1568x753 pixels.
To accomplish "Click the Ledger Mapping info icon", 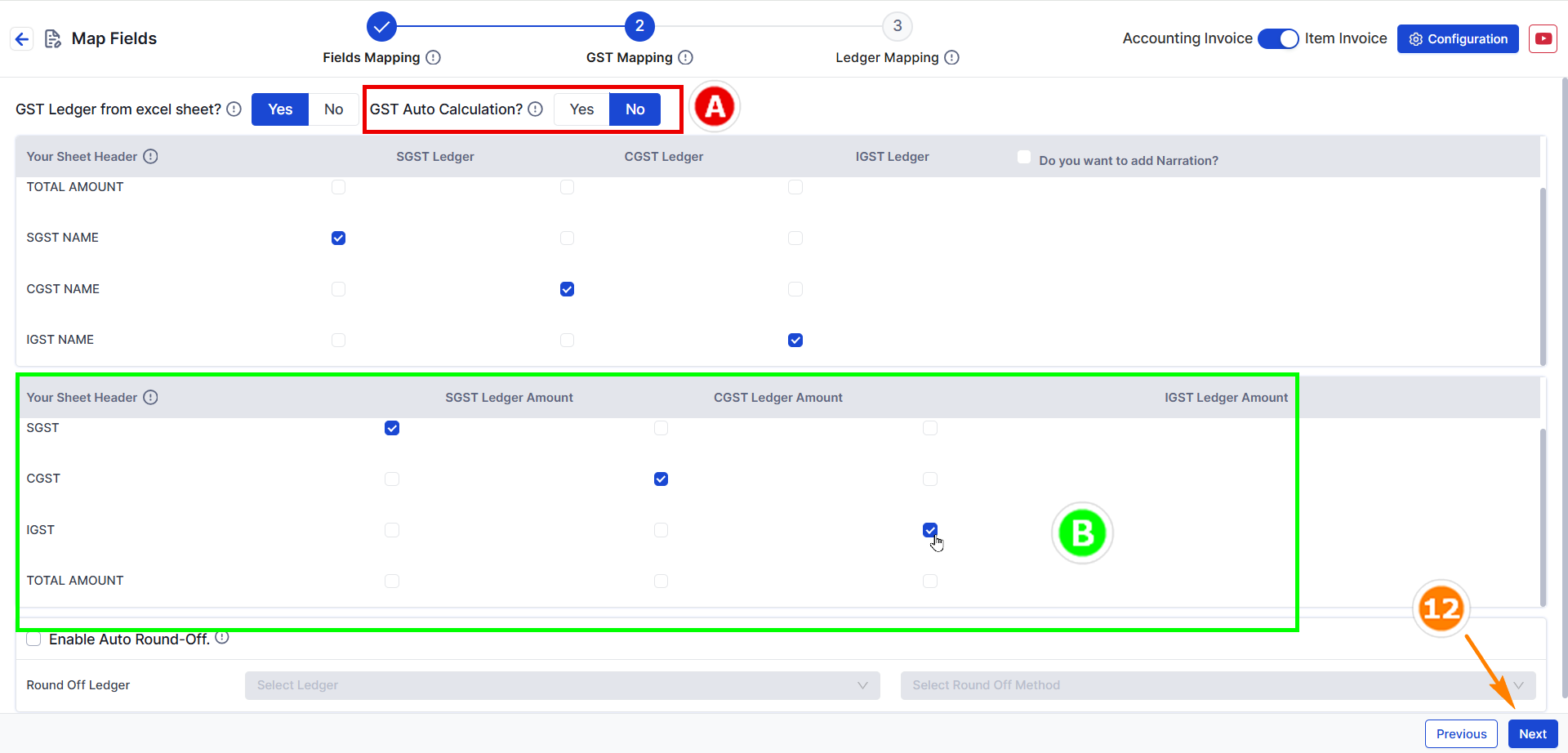I will click(952, 57).
